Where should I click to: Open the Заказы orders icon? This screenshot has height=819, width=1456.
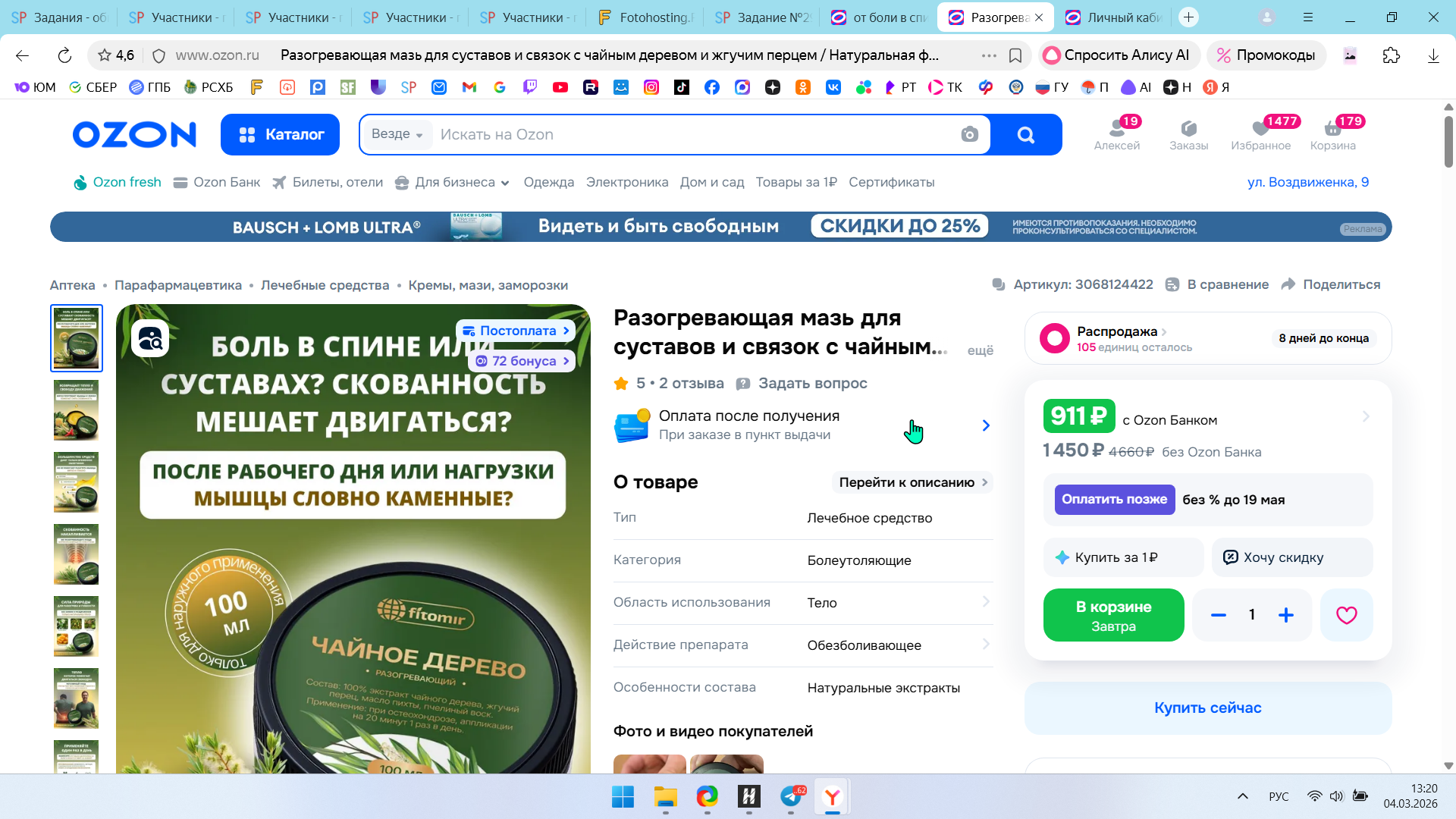(1188, 134)
